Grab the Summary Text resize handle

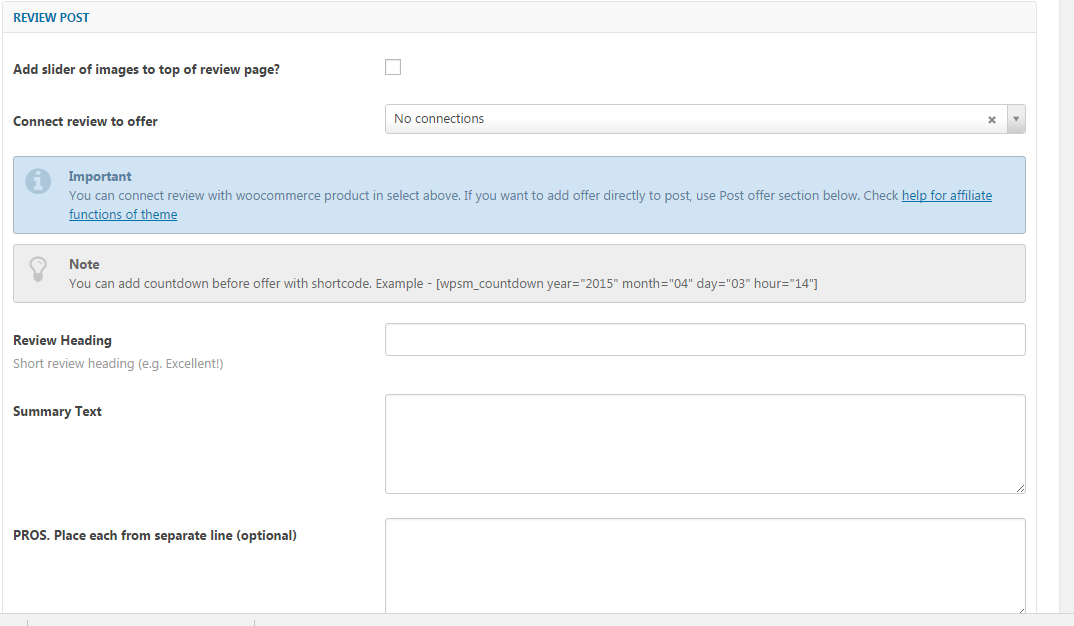click(x=1020, y=488)
